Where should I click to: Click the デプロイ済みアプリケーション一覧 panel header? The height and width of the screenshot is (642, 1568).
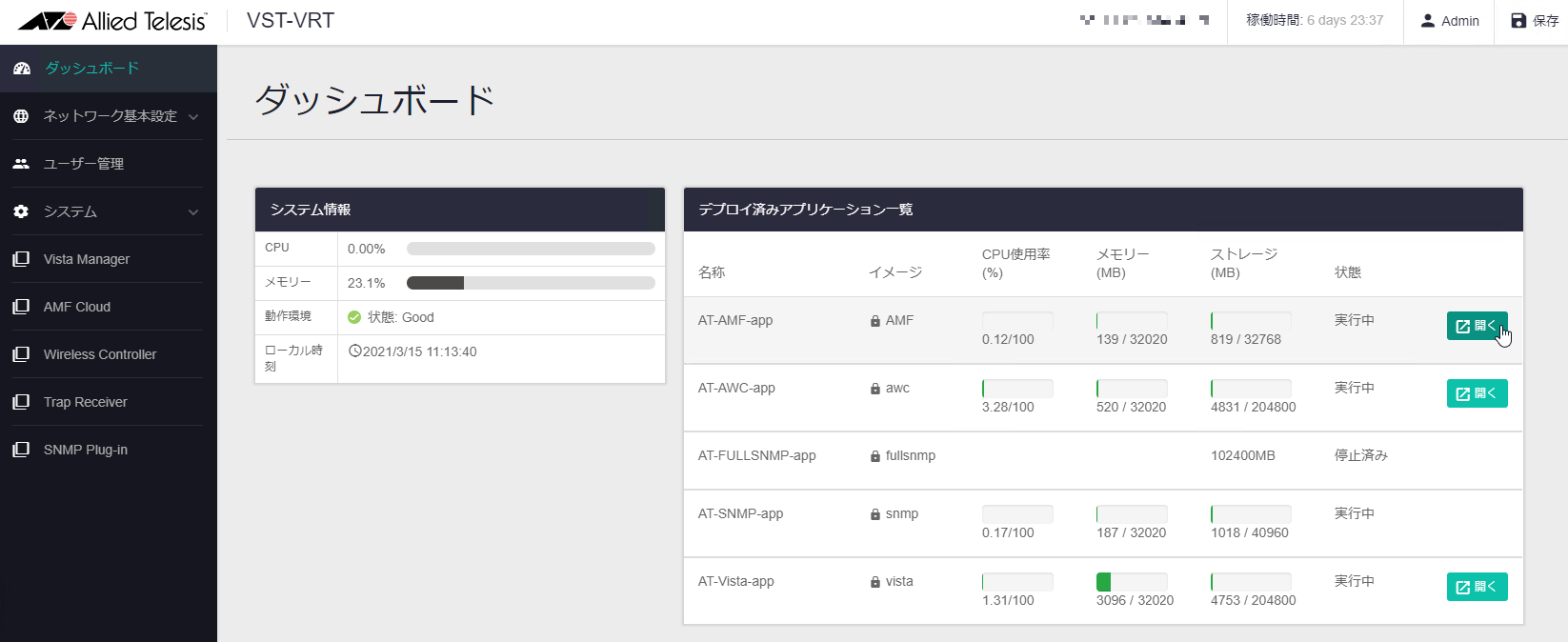click(1103, 210)
